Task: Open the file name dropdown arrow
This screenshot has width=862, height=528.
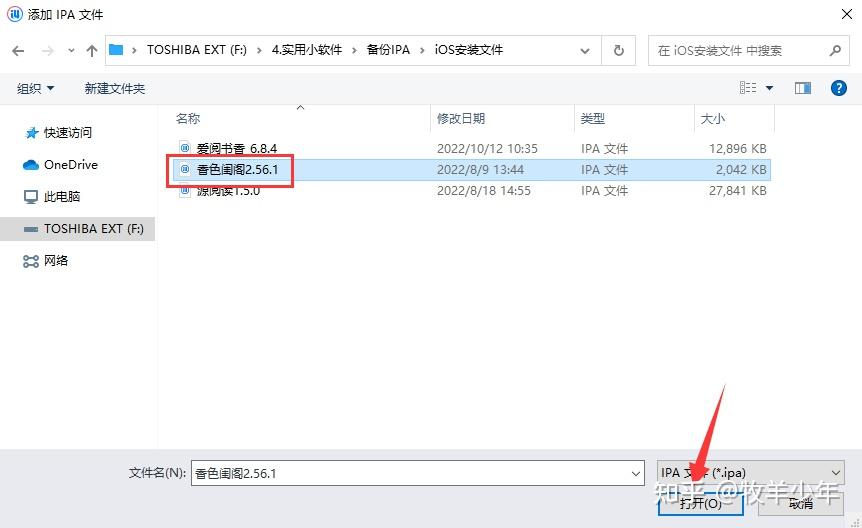Action: coord(636,473)
